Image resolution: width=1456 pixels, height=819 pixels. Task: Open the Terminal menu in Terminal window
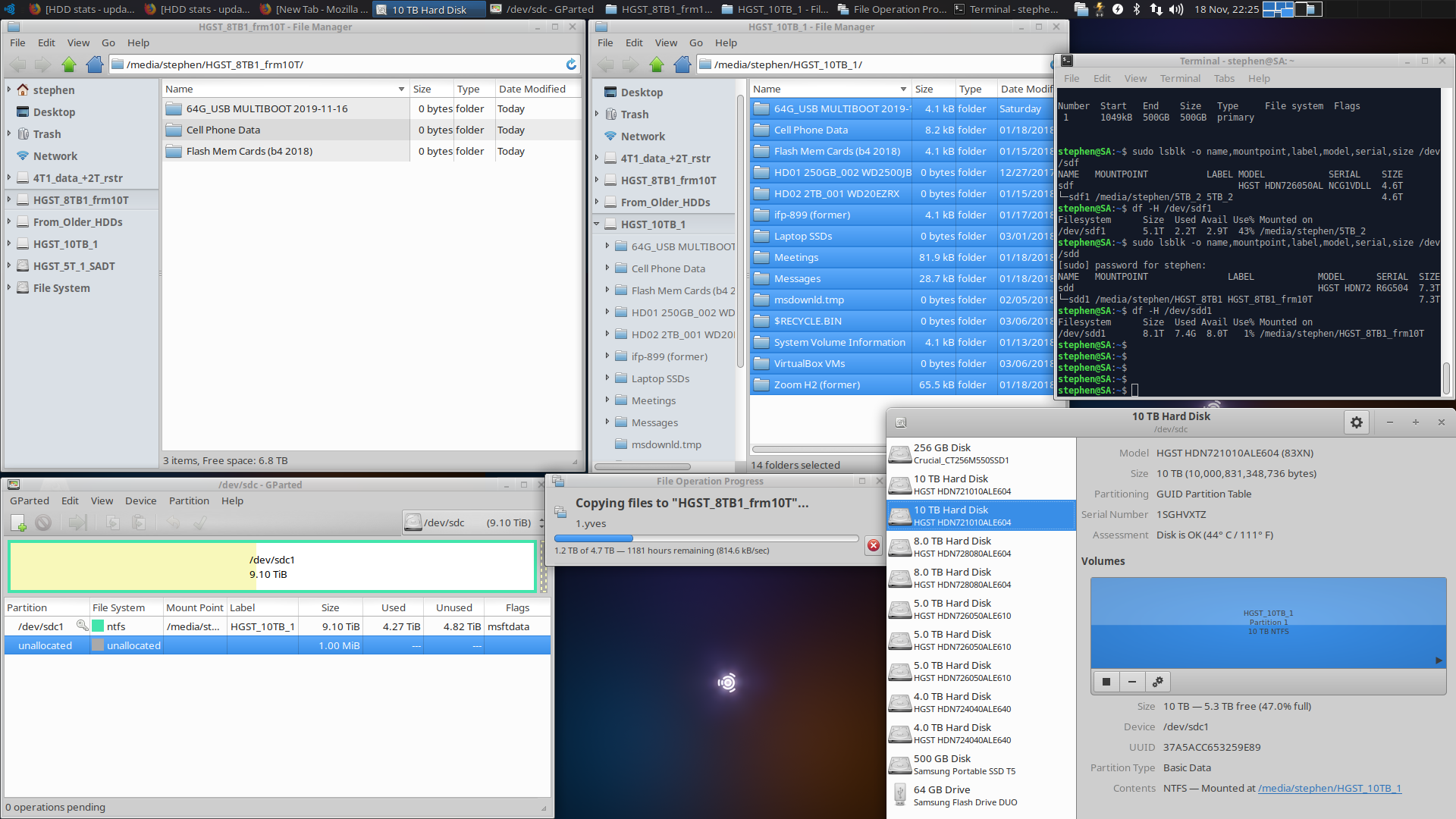(1180, 78)
